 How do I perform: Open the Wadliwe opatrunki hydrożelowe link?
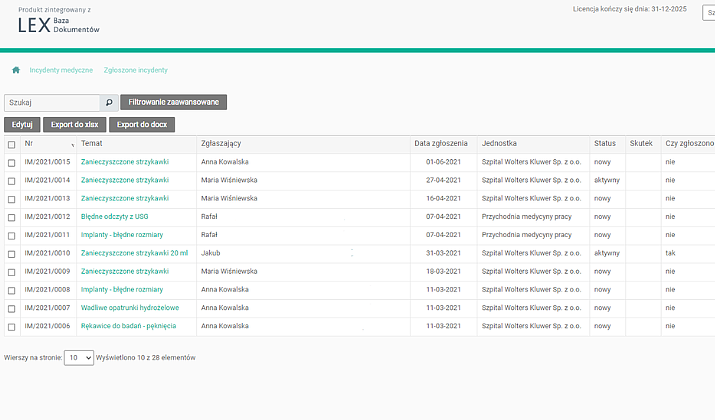[x=130, y=308]
